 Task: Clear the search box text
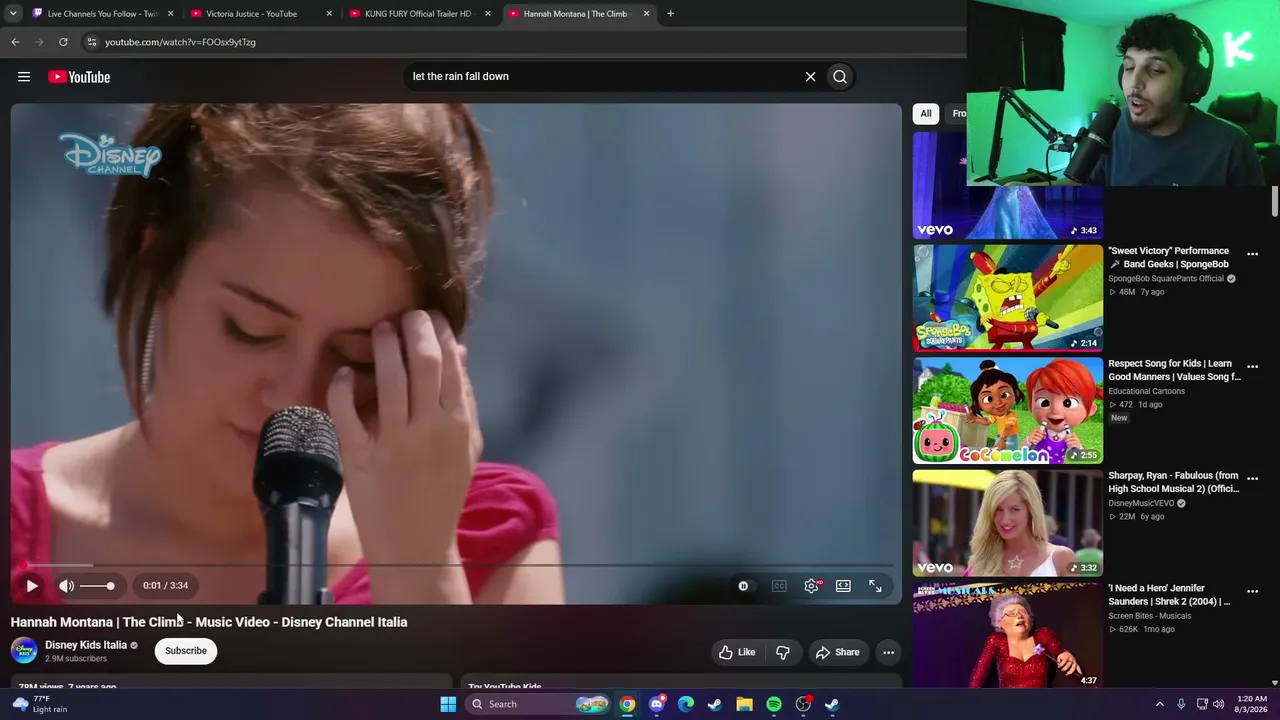(x=810, y=76)
